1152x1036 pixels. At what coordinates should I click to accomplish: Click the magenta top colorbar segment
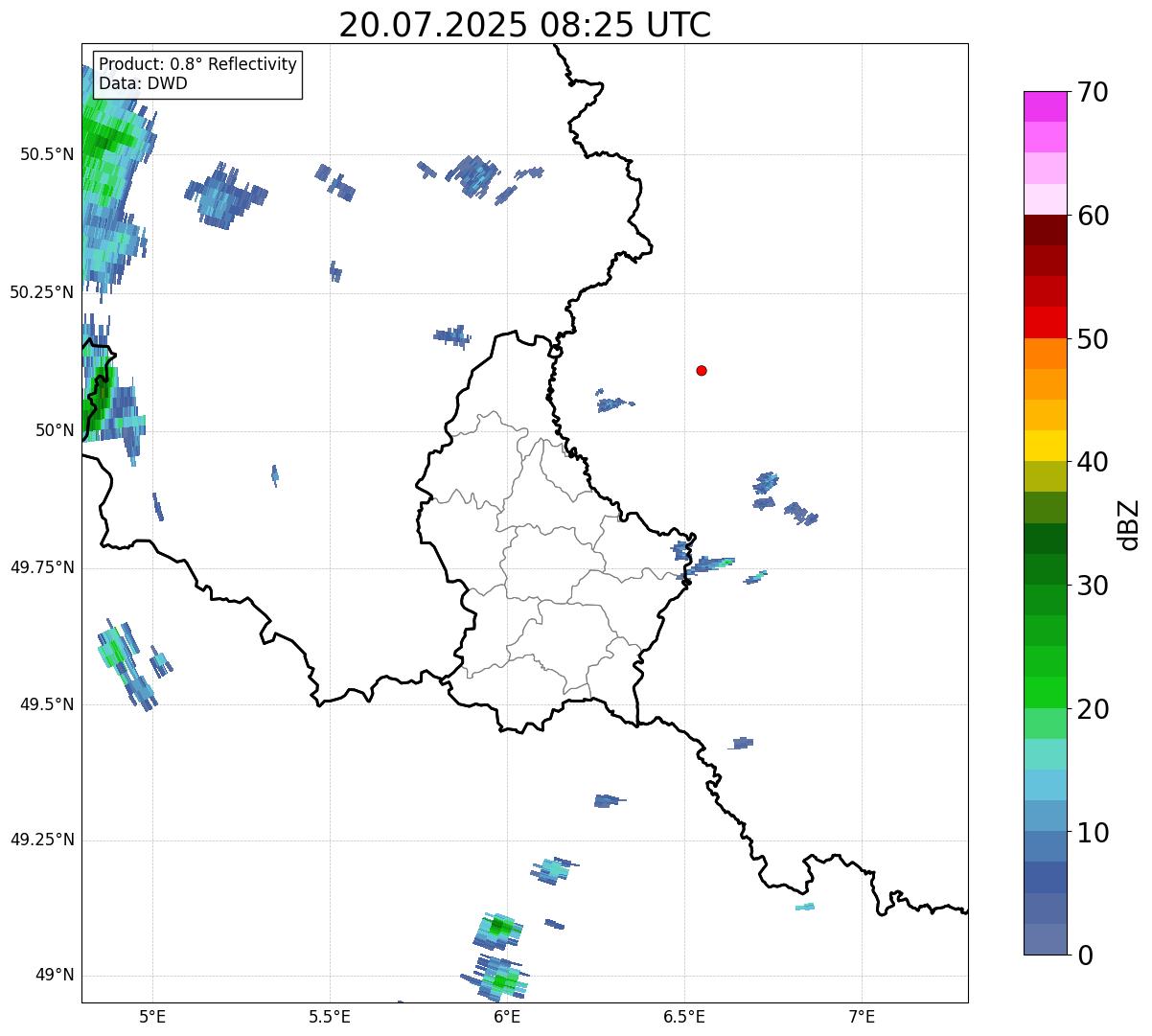tap(1046, 106)
